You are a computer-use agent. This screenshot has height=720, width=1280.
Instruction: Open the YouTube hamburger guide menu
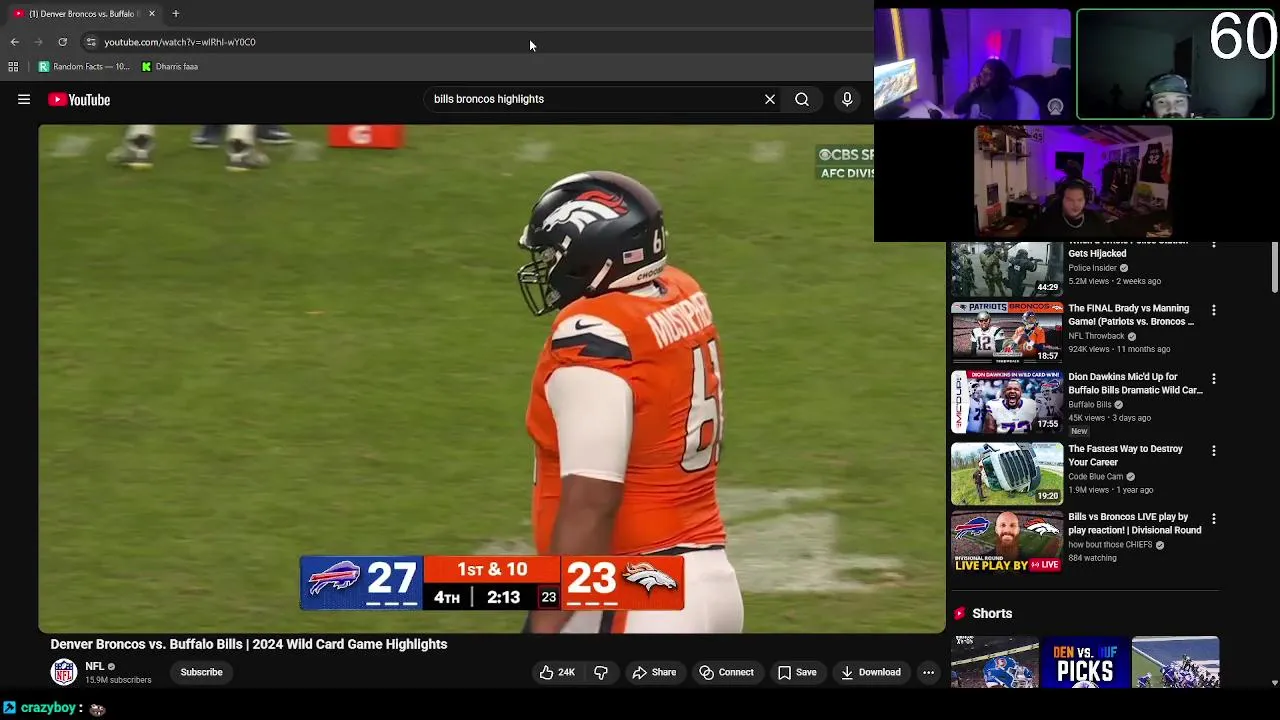click(24, 100)
